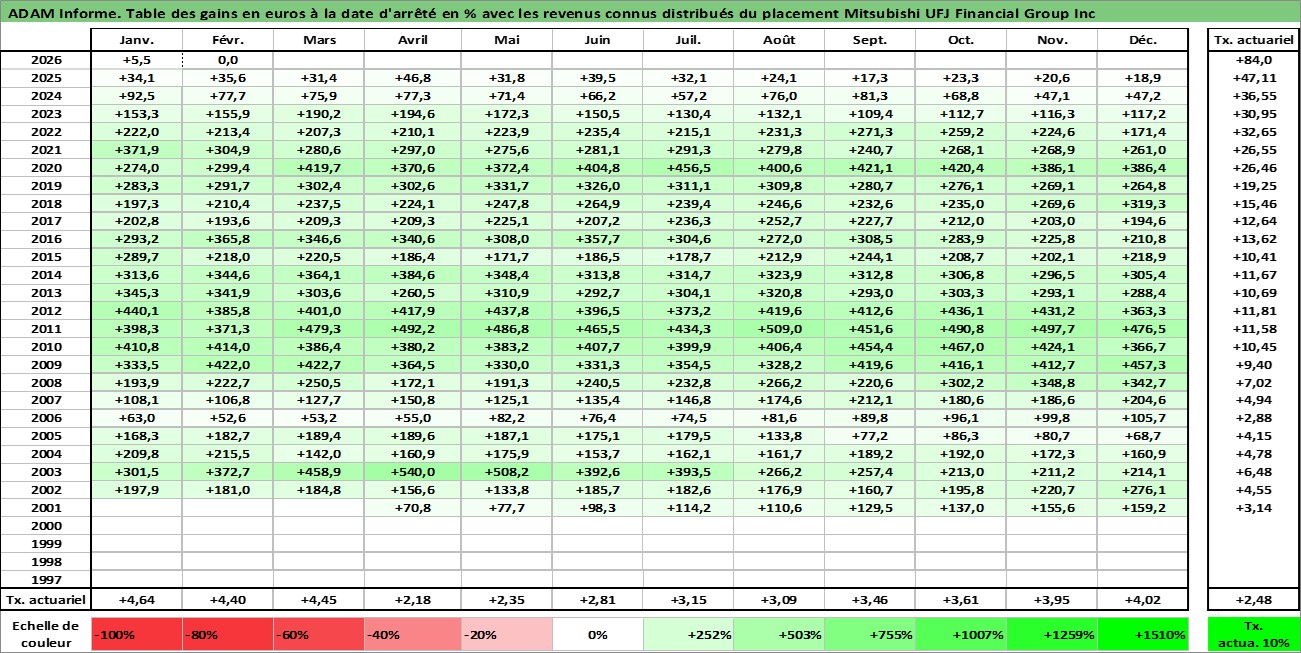Select the -60% color scale swatch
This screenshot has width=1301, height=653.
pos(318,634)
